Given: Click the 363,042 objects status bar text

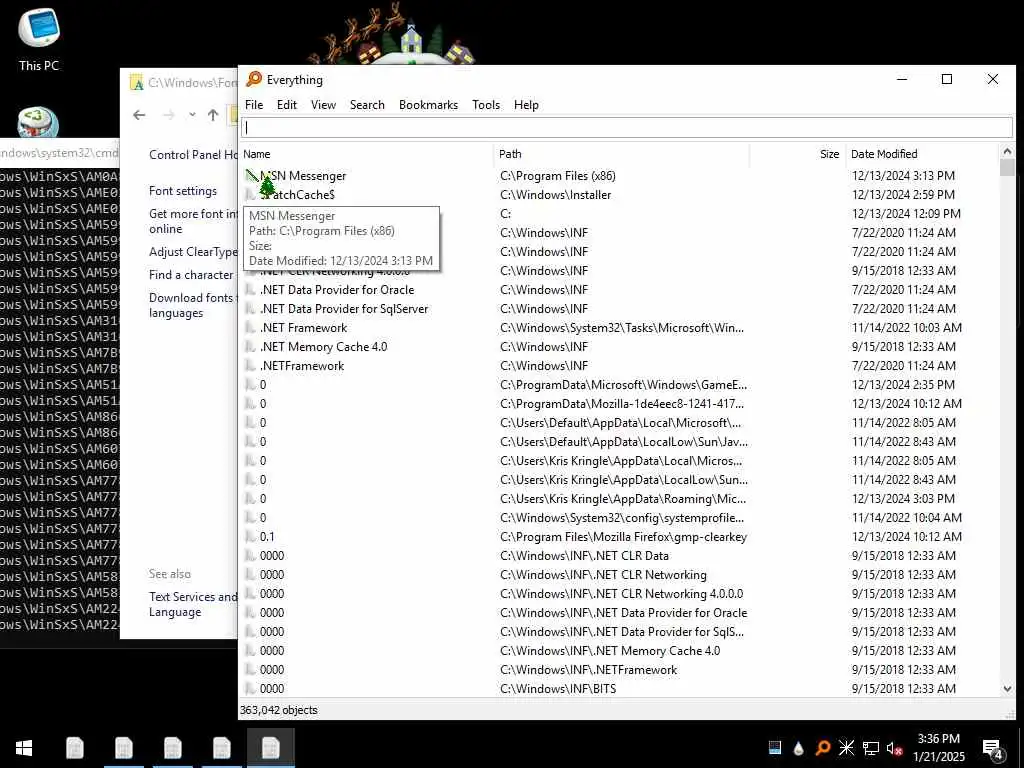Looking at the screenshot, I should pyautogui.click(x=279, y=710).
